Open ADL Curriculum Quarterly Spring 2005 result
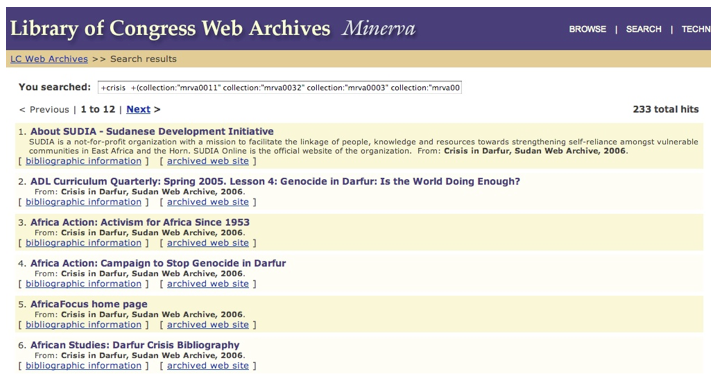 275,181
